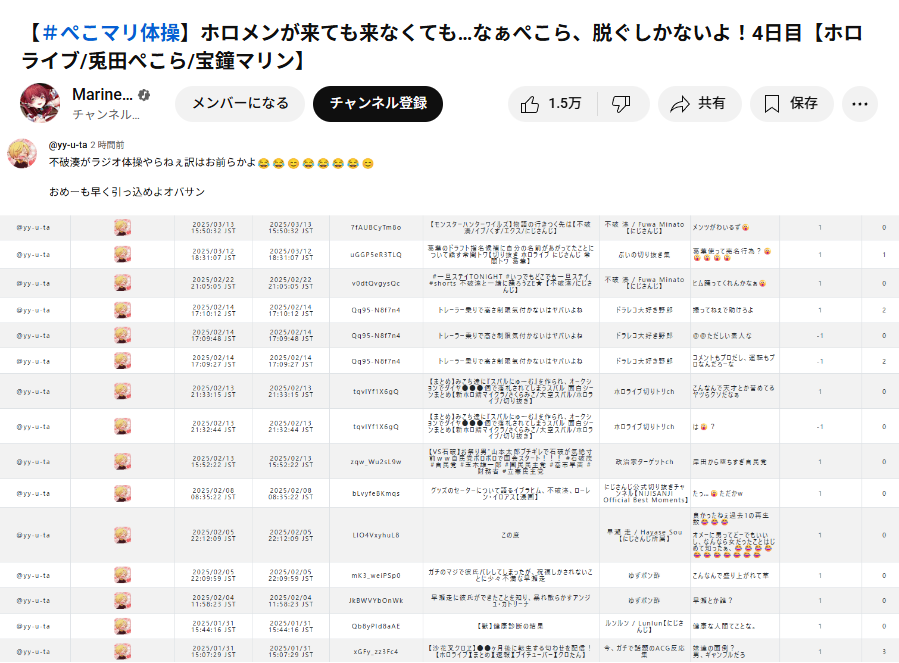Select video ID v0dtQvgysQc cell
The image size is (899, 663).
coord(376,283)
